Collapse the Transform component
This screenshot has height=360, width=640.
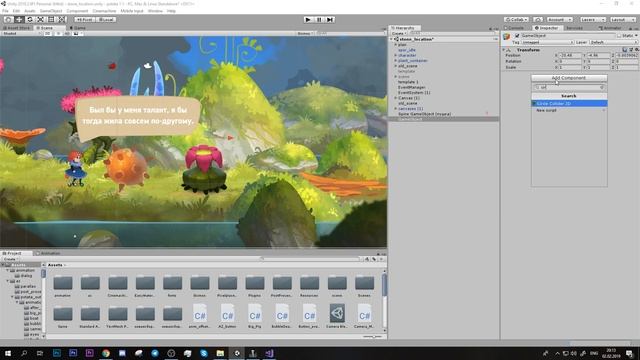pyautogui.click(x=504, y=49)
